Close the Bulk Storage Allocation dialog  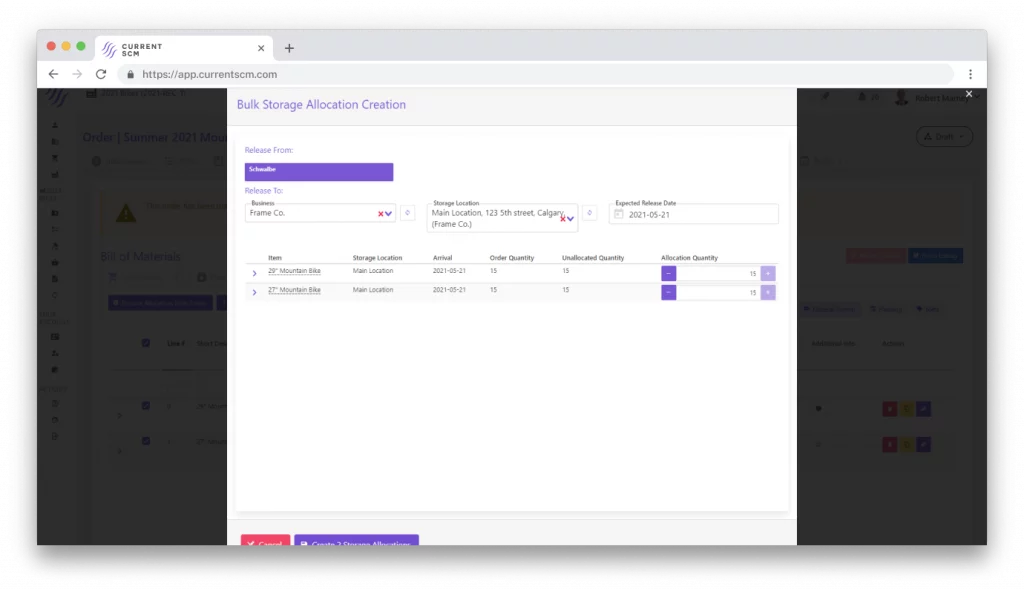pyautogui.click(x=968, y=94)
